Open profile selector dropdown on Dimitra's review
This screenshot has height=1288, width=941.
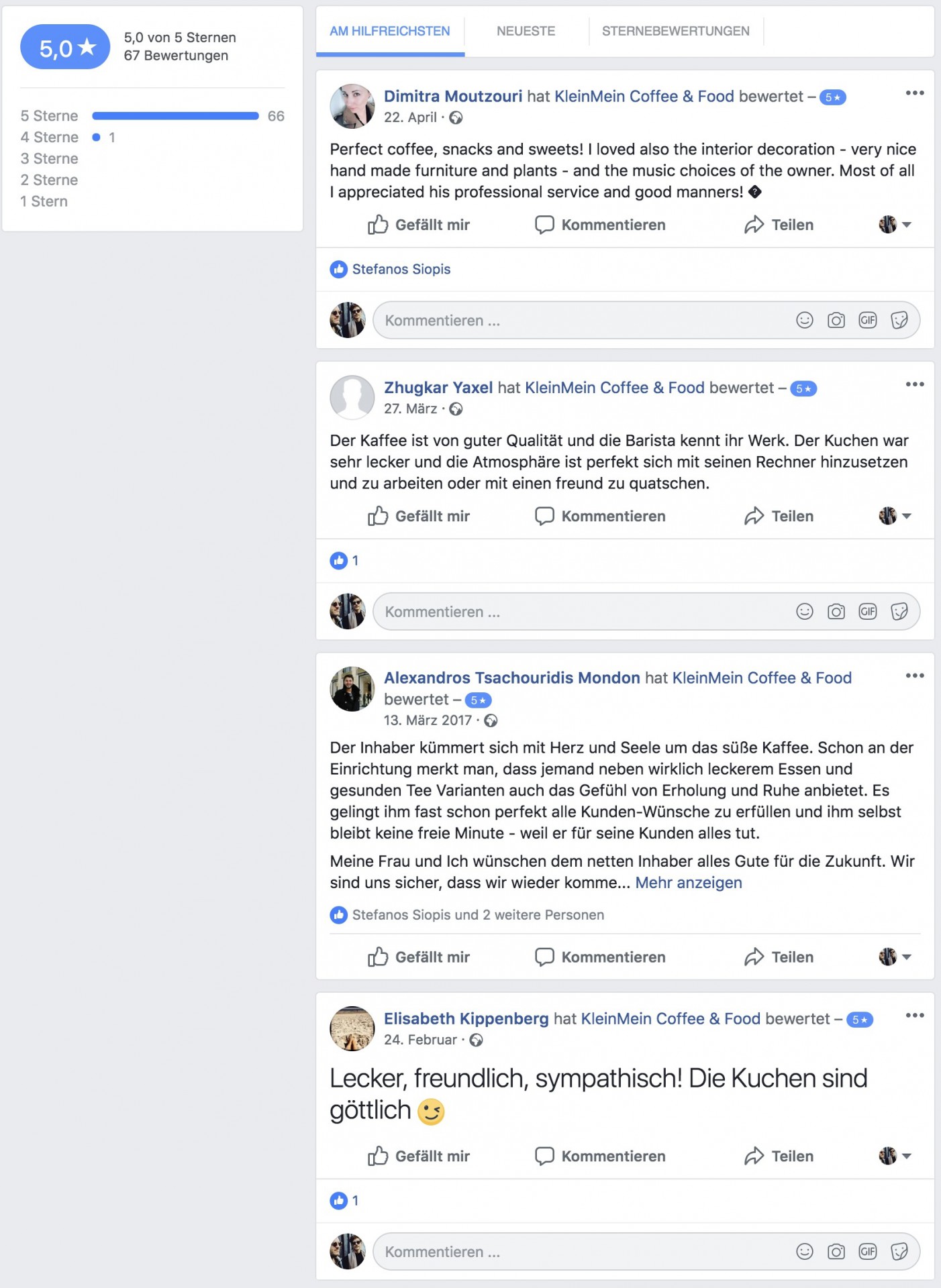pos(895,225)
